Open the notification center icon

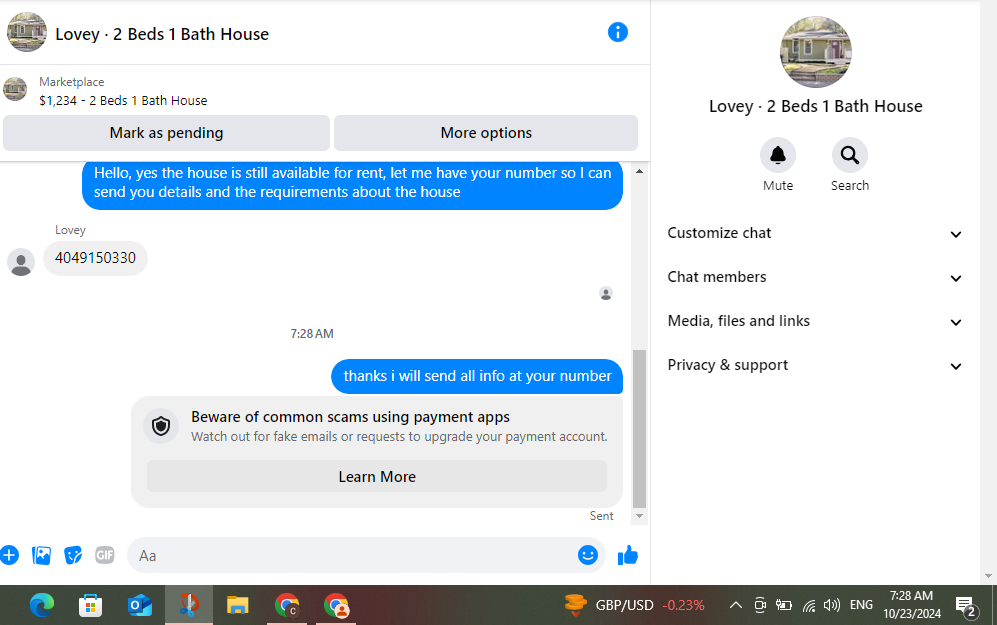(x=966, y=607)
